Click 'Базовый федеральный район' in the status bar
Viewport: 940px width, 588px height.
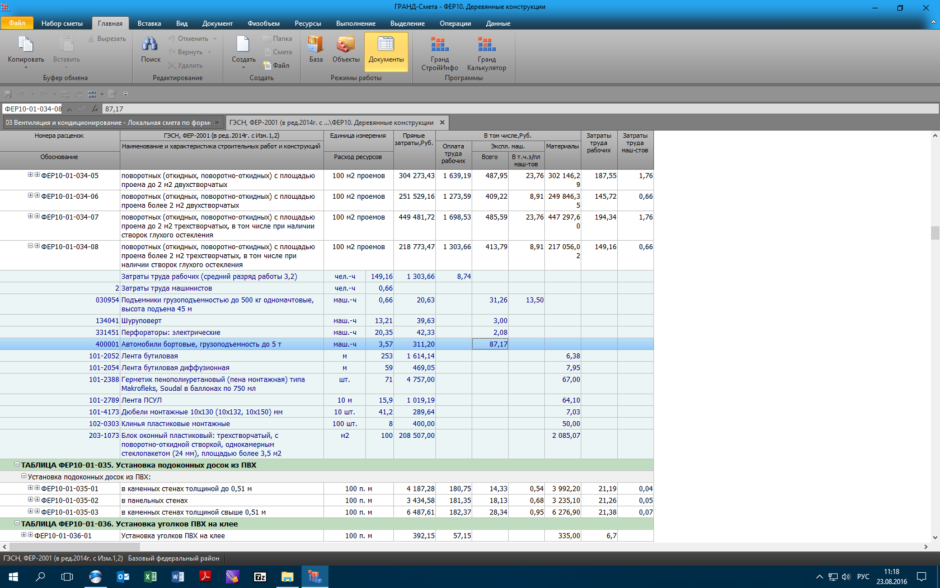(x=173, y=558)
